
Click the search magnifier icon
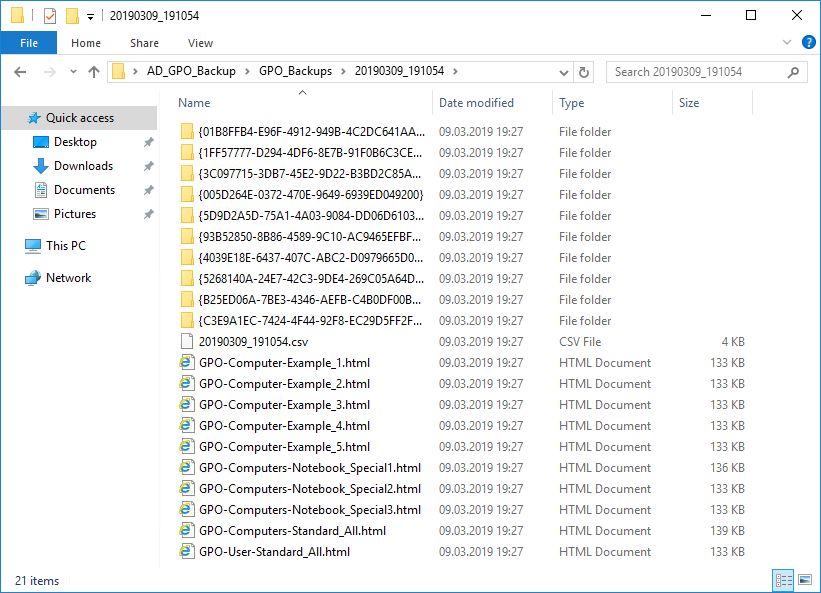pos(793,72)
